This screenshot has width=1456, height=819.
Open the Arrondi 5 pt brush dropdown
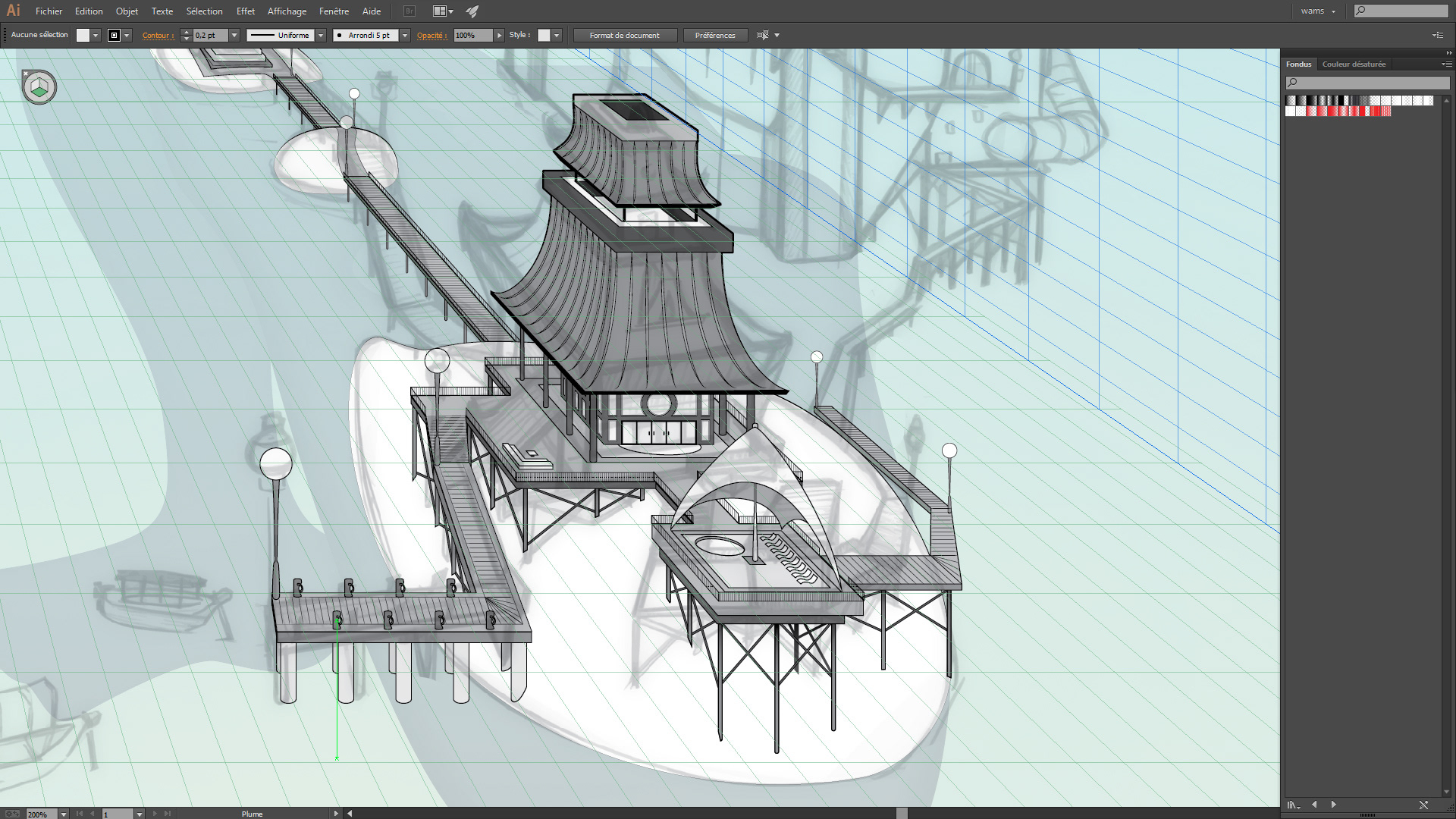[x=405, y=35]
